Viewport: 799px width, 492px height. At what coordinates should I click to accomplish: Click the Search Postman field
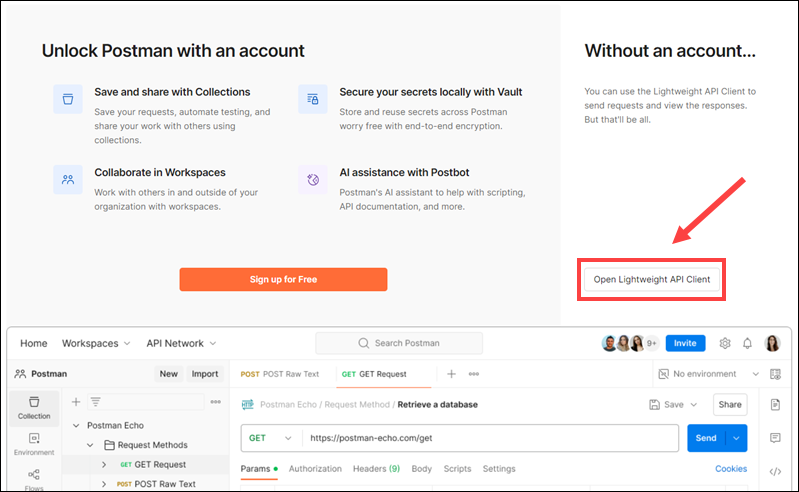coord(399,343)
